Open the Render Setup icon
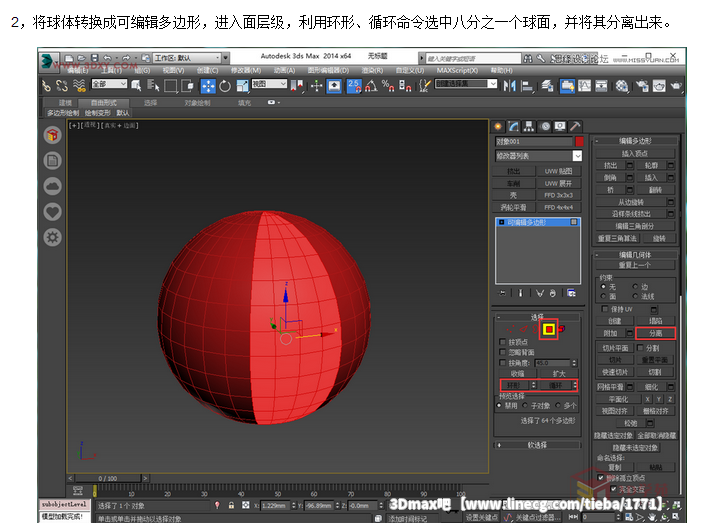702x523 pixels. pos(642,86)
